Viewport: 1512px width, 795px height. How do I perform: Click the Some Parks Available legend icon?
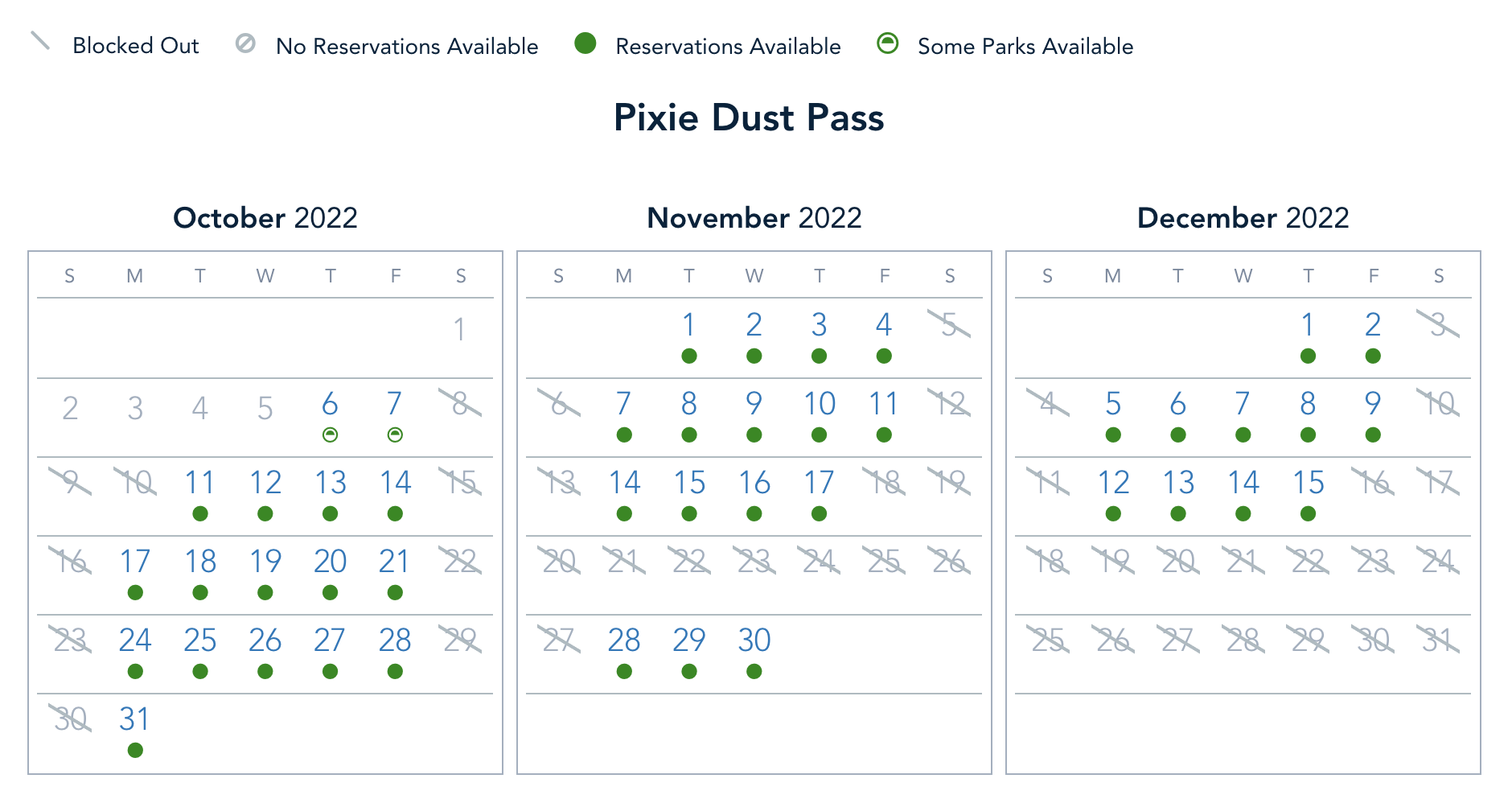[888, 43]
